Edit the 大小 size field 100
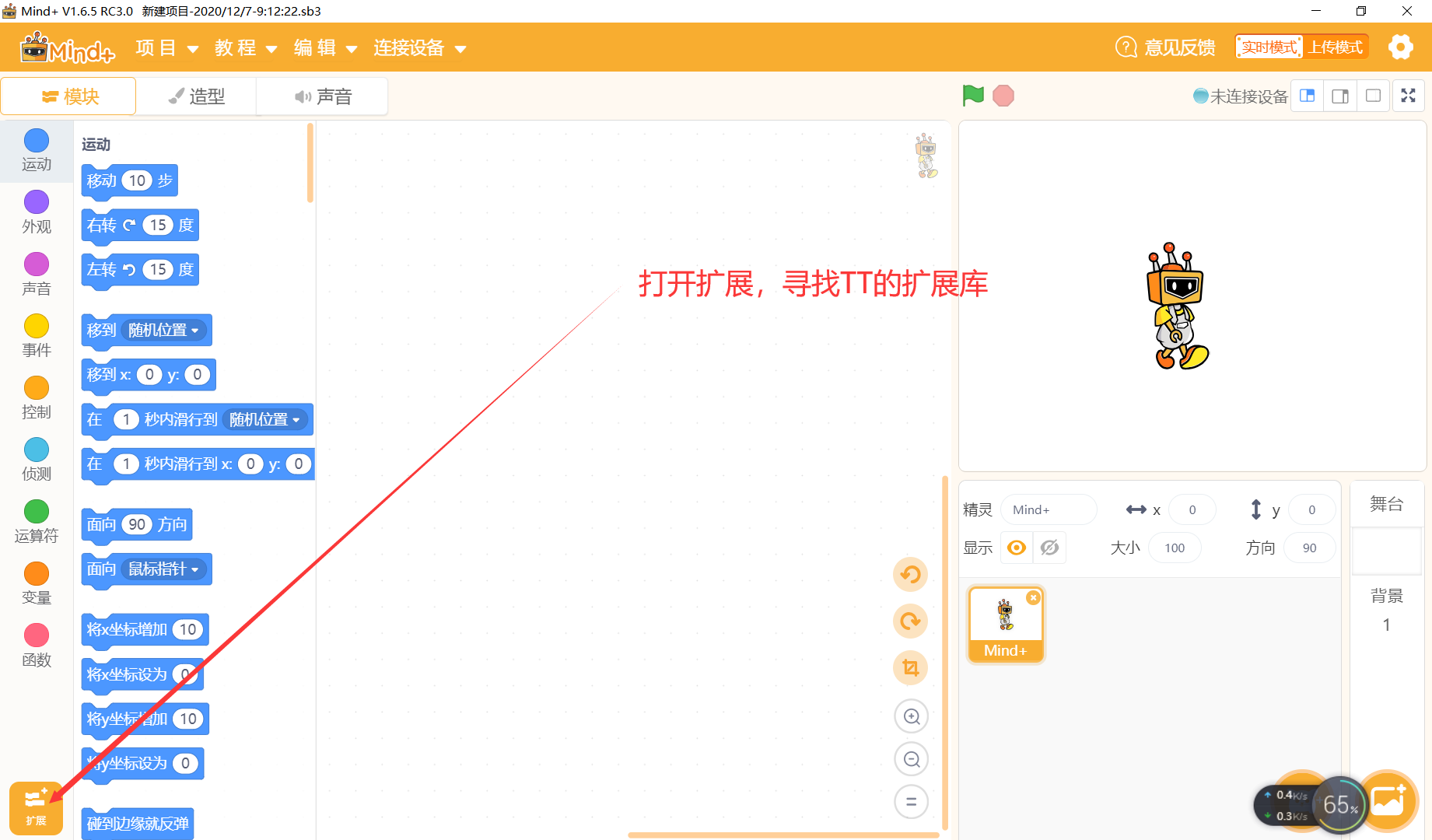Screen dimensions: 1432x840 [1175, 548]
